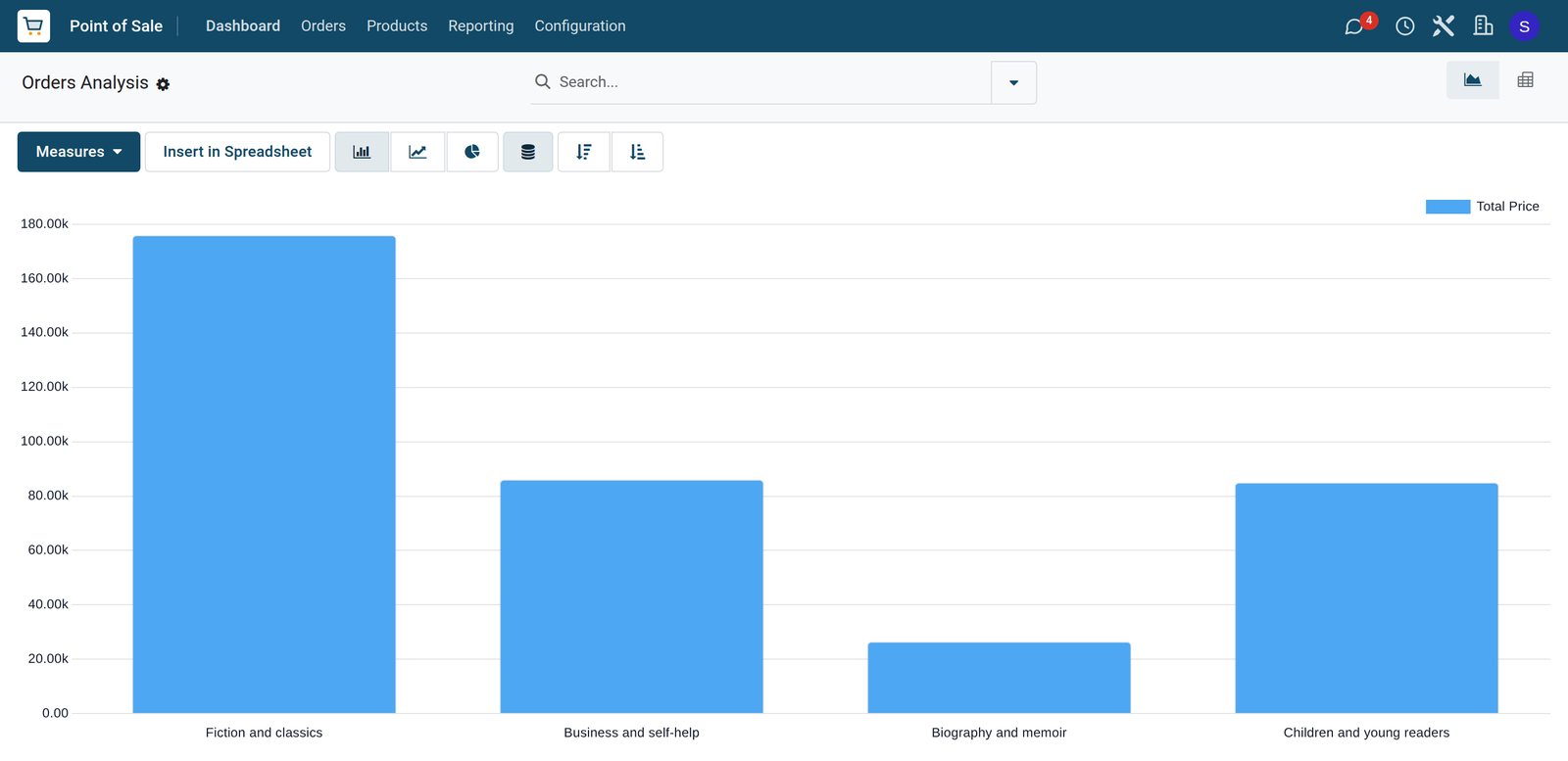Sort bars in descending order
The width and height of the screenshot is (1568, 761).
(584, 152)
